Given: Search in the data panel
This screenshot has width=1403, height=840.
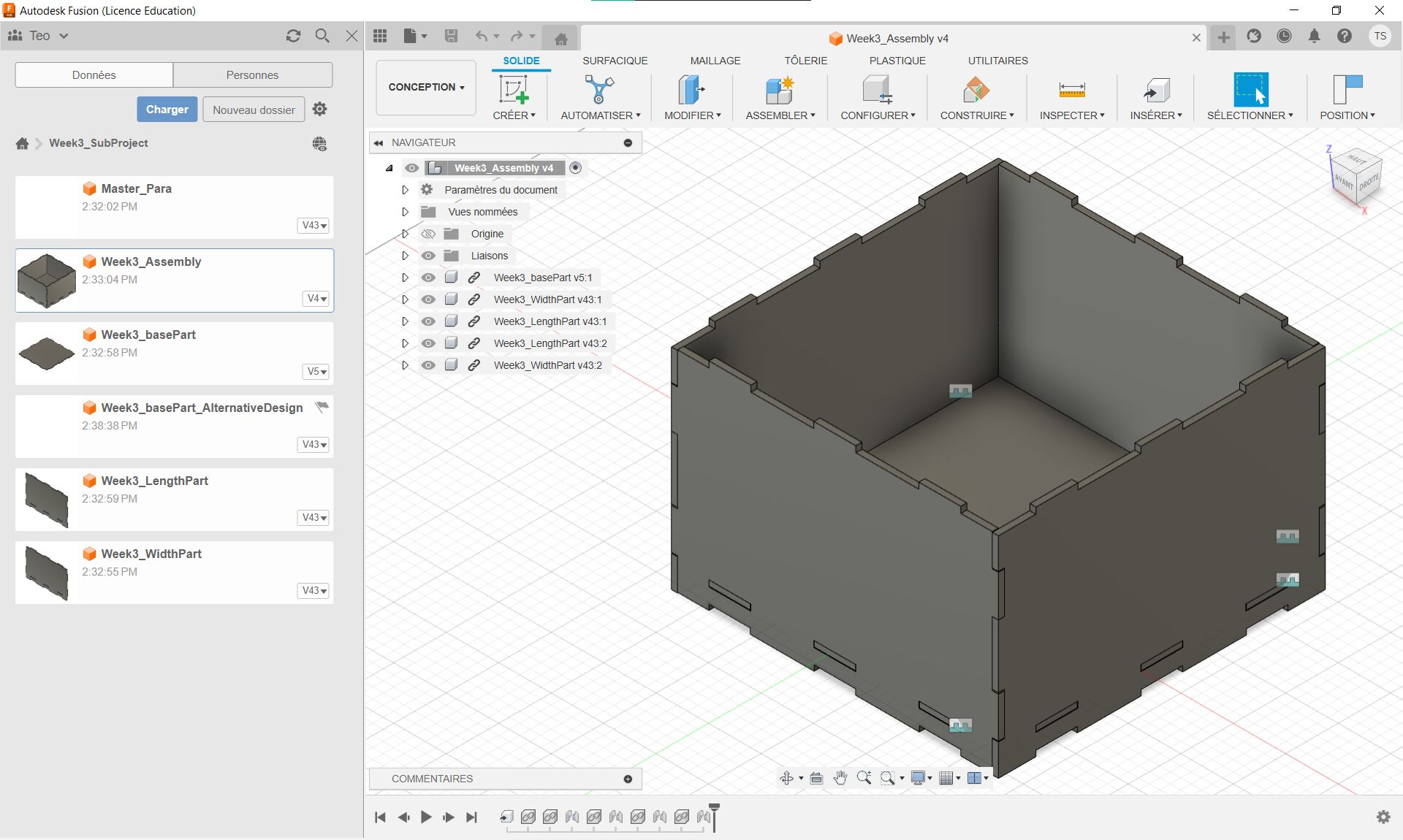Looking at the screenshot, I should tap(322, 36).
